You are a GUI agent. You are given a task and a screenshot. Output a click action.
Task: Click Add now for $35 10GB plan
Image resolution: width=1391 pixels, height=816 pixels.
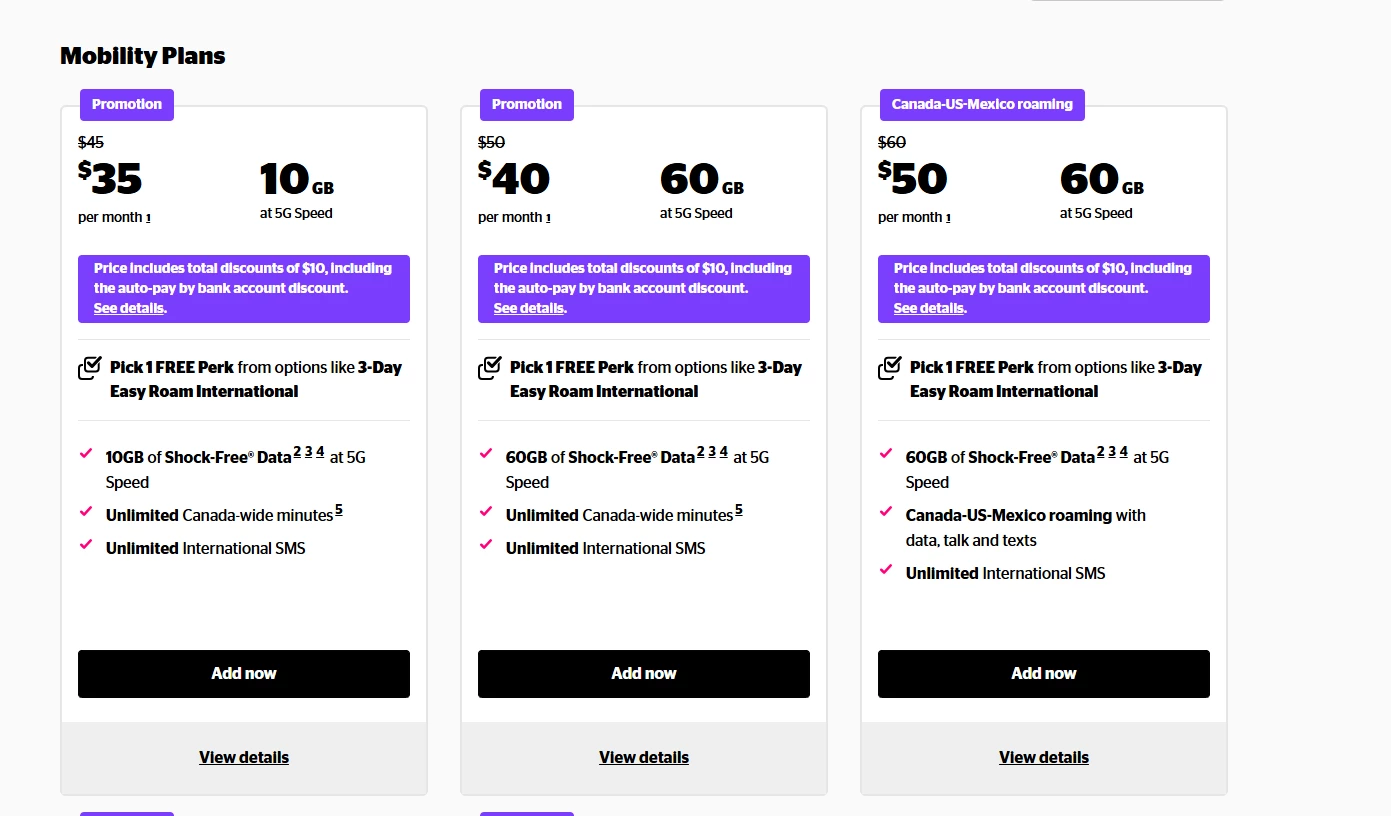pos(244,673)
